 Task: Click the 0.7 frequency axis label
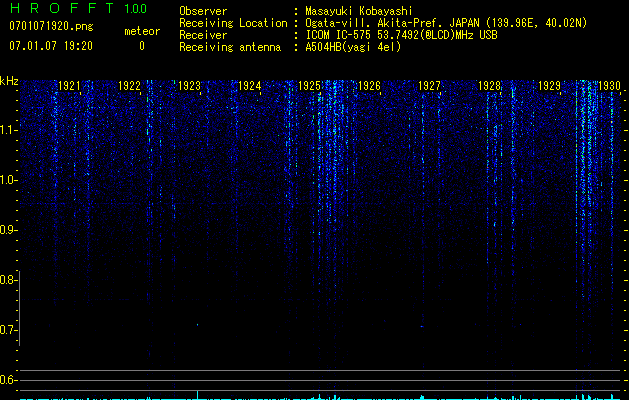click(7, 330)
